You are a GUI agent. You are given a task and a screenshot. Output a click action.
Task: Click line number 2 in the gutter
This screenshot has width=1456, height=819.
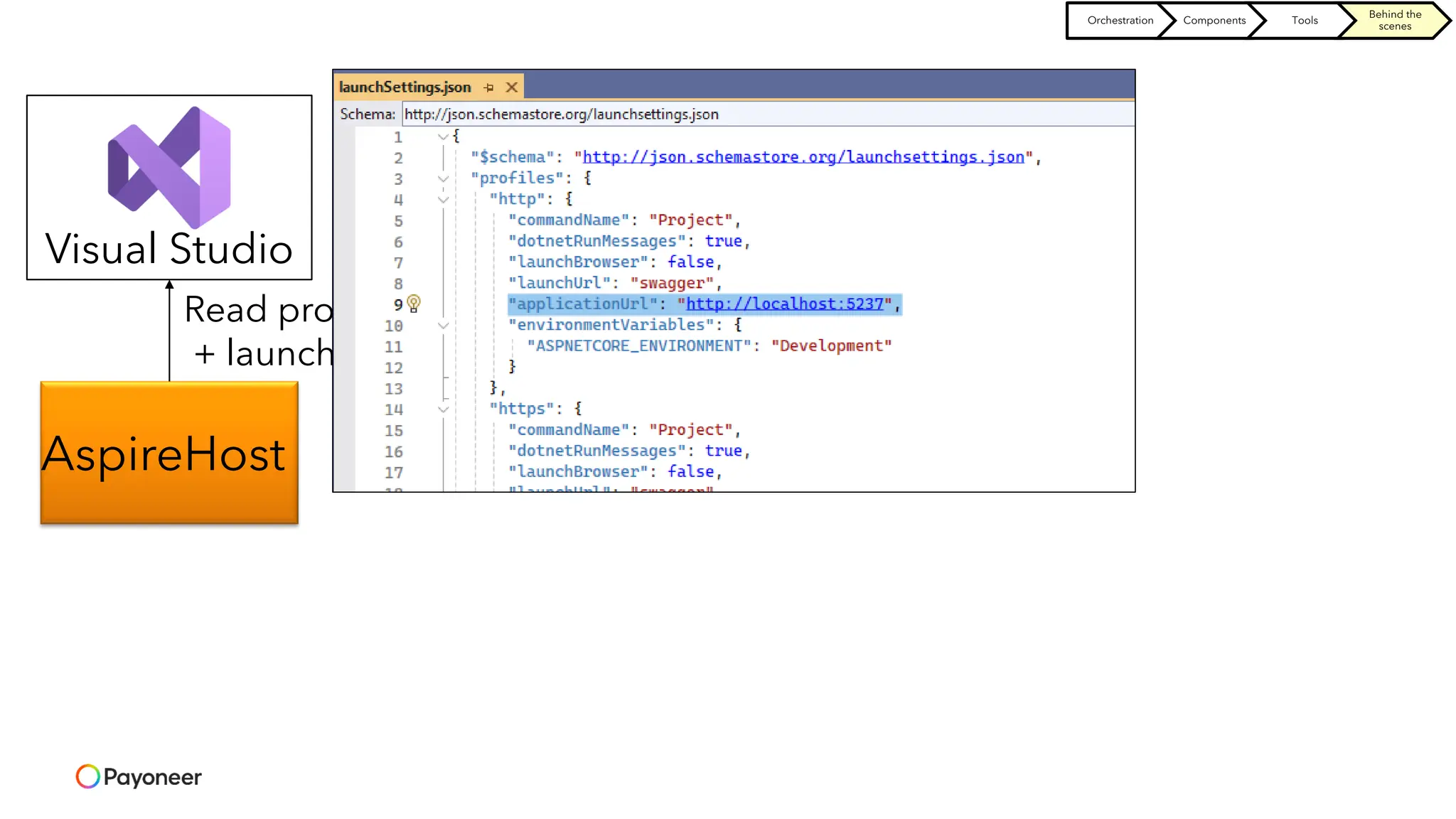pyautogui.click(x=398, y=158)
